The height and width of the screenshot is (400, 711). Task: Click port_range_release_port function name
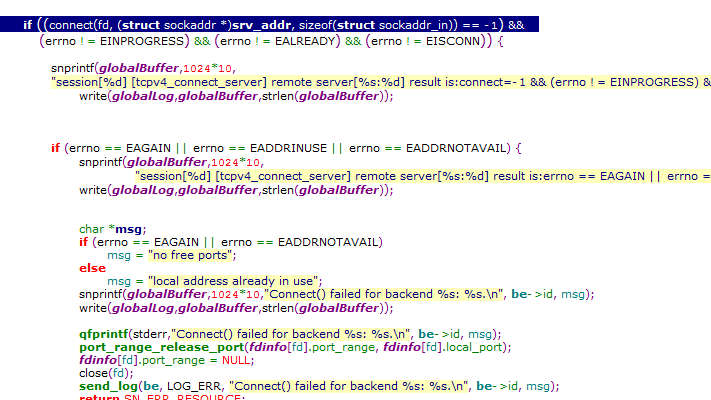click(162, 347)
